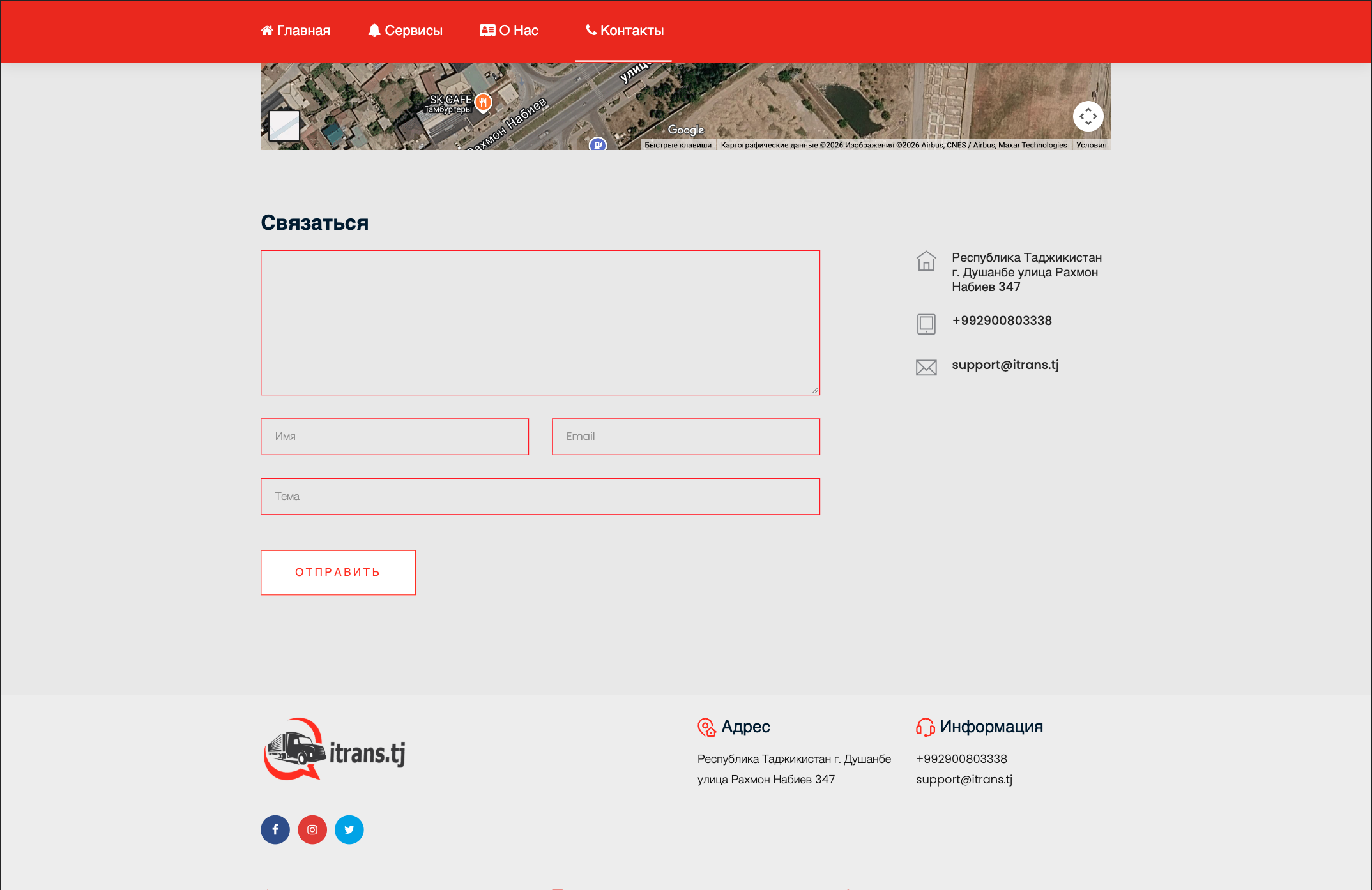Click the Контакты phone handset icon
This screenshot has width=1372, height=890.
pos(591,29)
